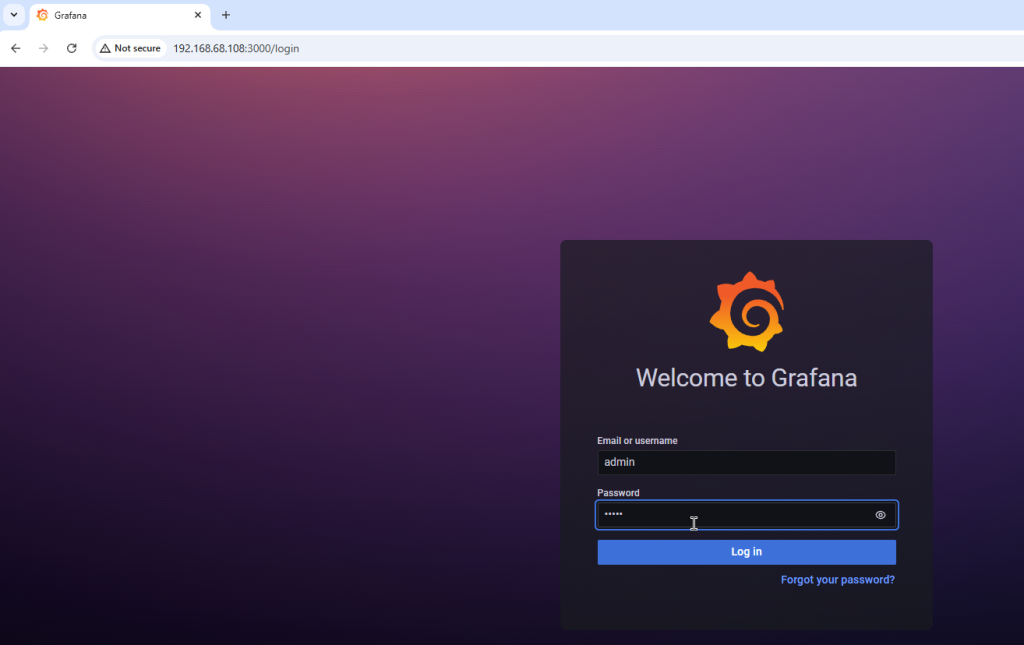Reload the Grafana login page
1024x645 pixels.
coord(71,48)
